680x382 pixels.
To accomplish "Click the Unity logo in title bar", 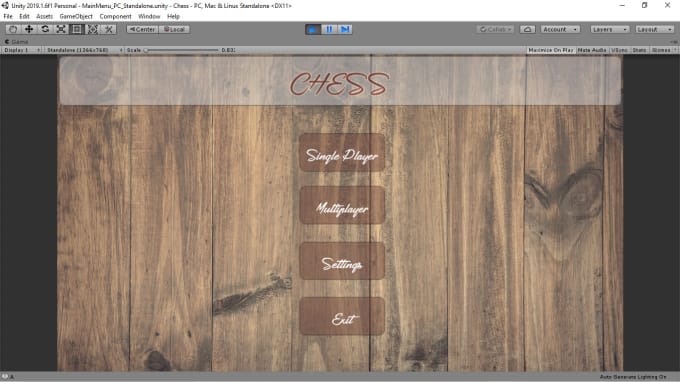I will click(5, 6).
